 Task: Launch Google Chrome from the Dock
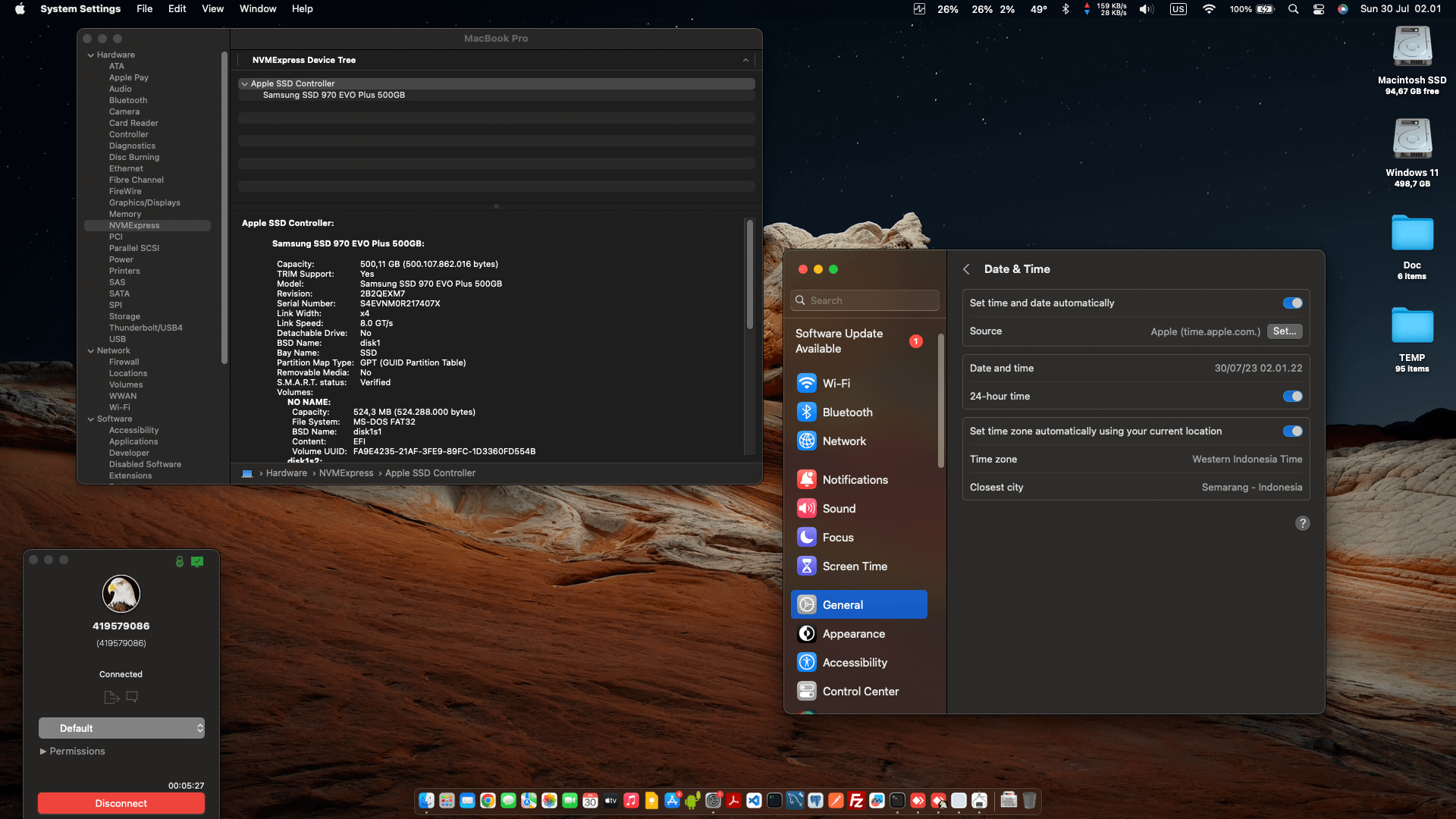pyautogui.click(x=488, y=801)
